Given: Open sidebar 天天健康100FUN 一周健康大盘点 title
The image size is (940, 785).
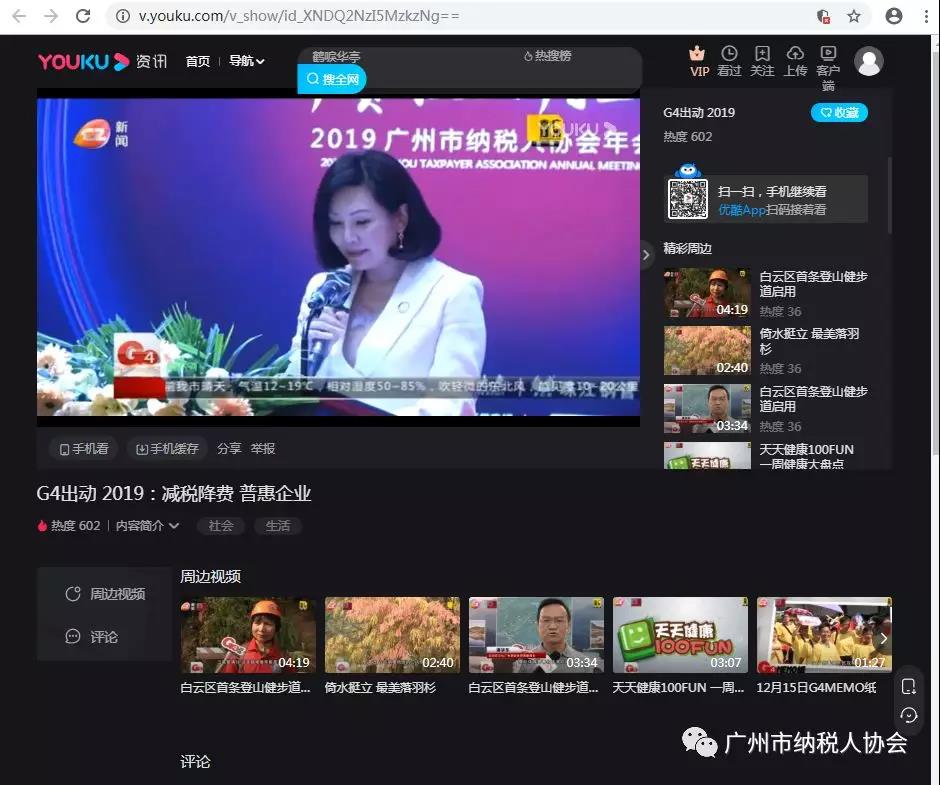Looking at the screenshot, I should (x=807, y=456).
